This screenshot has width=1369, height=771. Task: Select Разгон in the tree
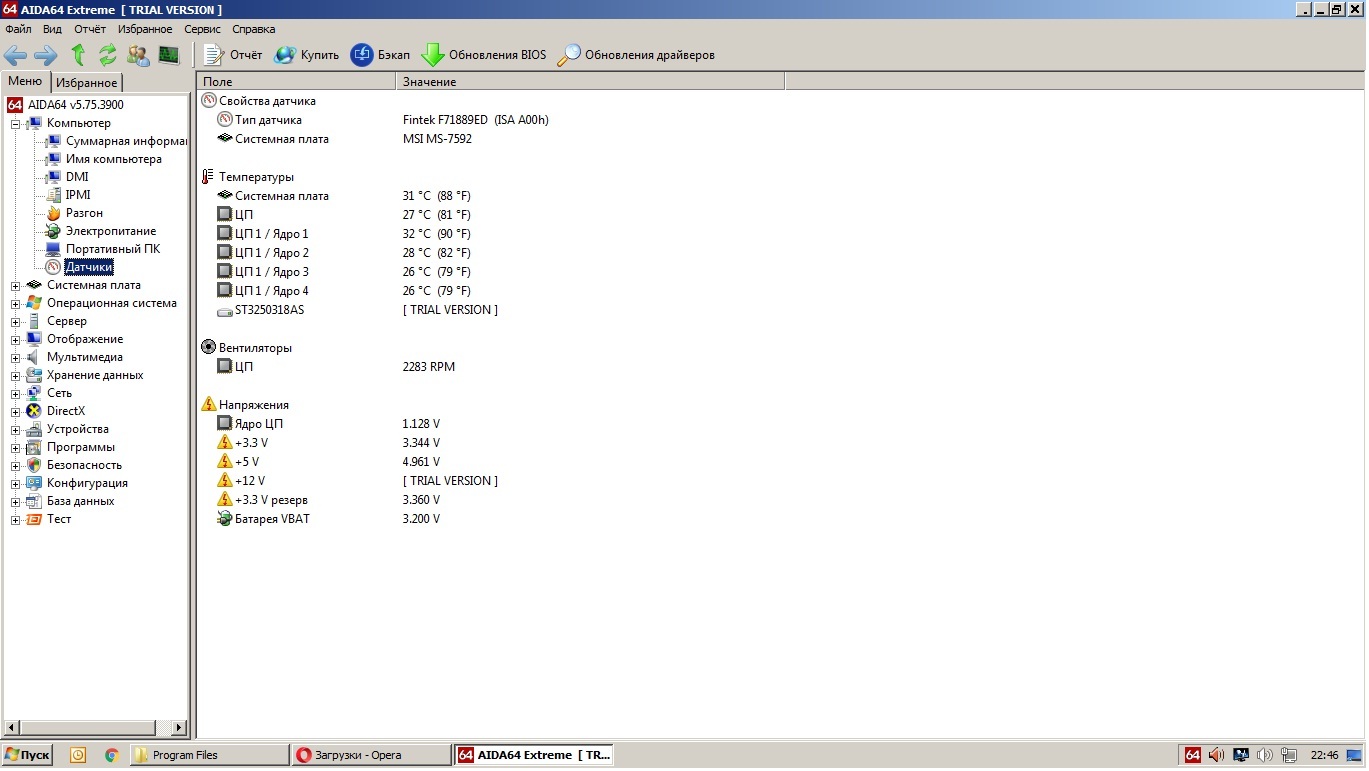85,213
